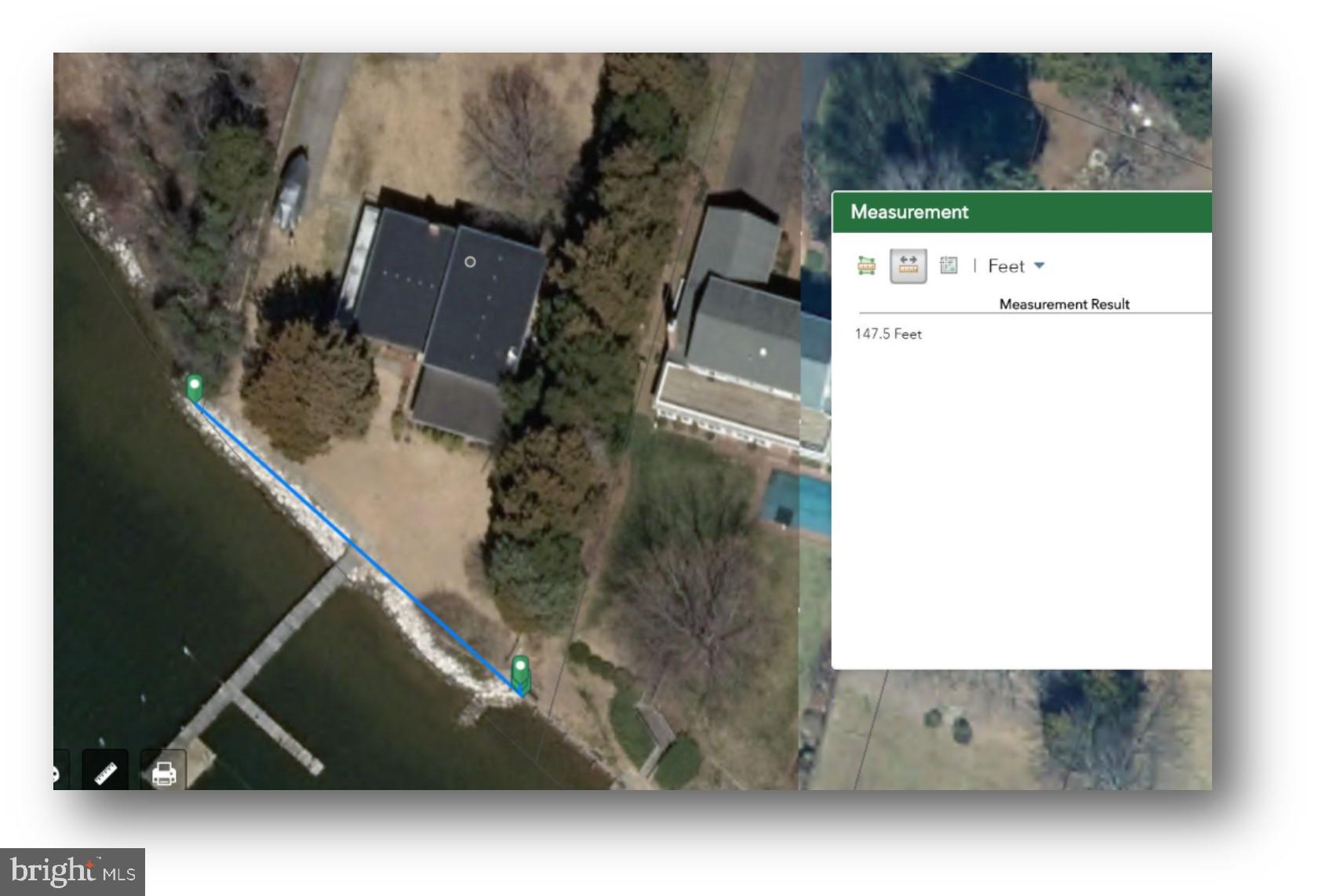The width and height of the screenshot is (1318, 896).
Task: Click the print map button
Action: click(163, 772)
